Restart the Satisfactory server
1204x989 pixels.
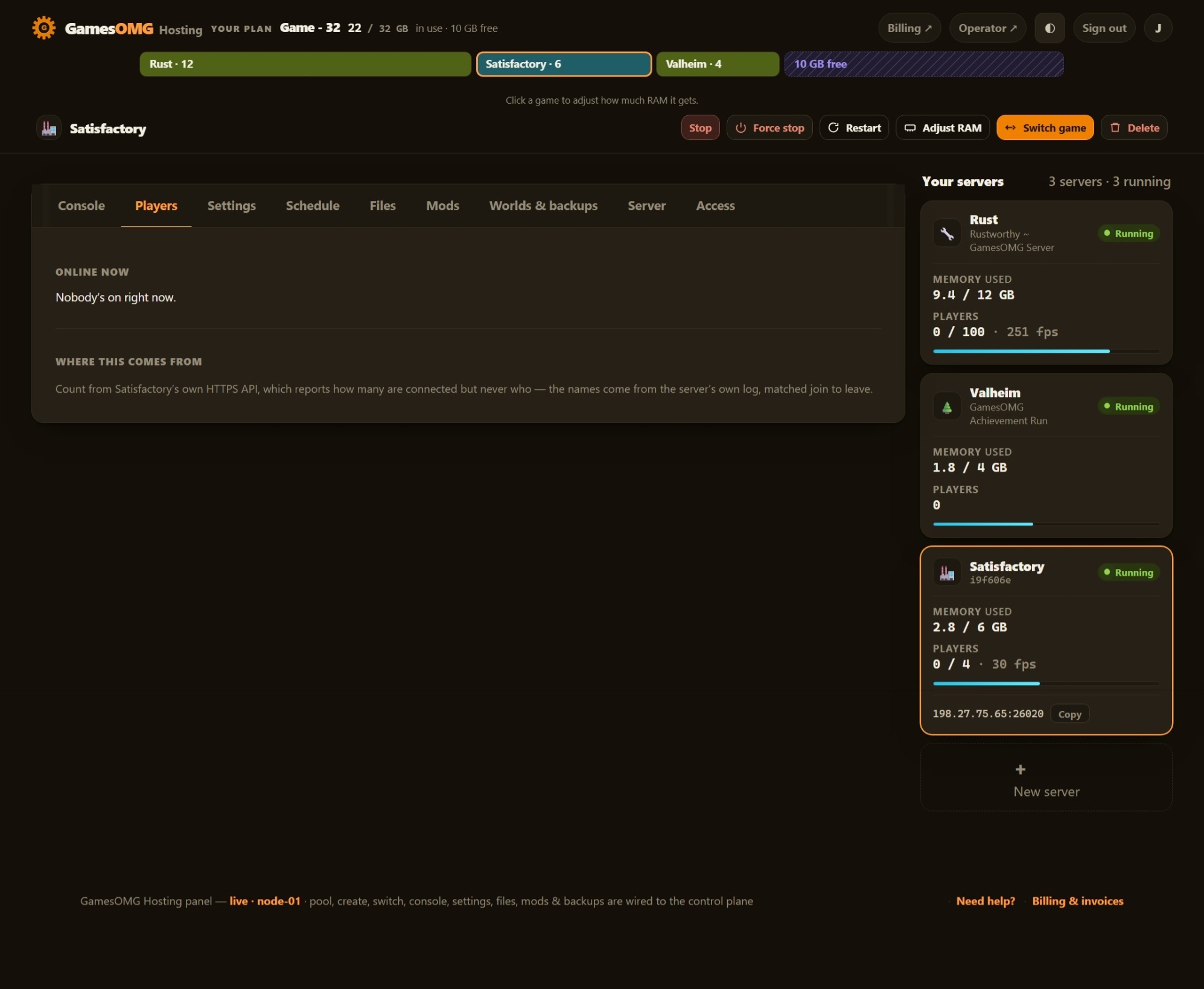coord(854,127)
